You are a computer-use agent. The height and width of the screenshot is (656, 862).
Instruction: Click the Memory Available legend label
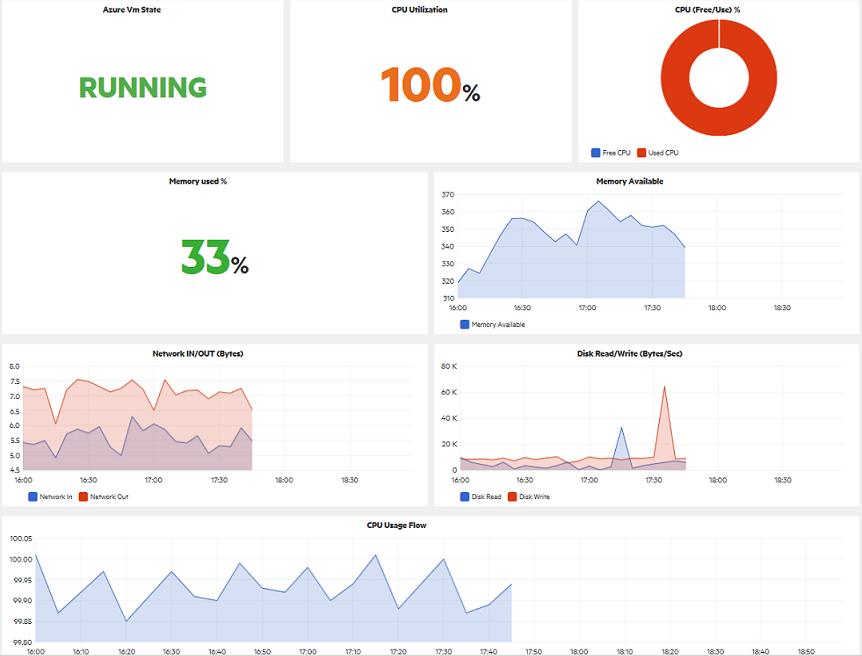coord(498,324)
